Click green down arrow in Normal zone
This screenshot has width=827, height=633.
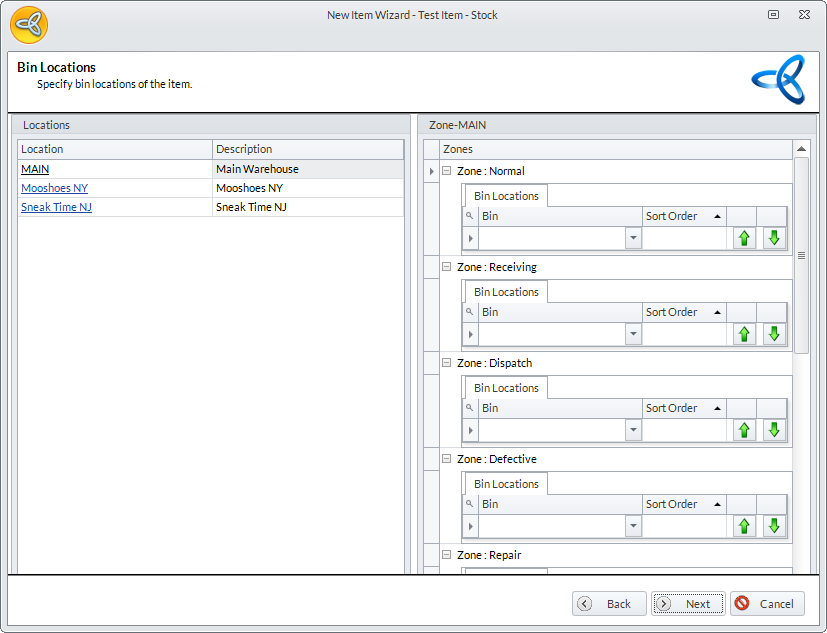[x=773, y=238]
